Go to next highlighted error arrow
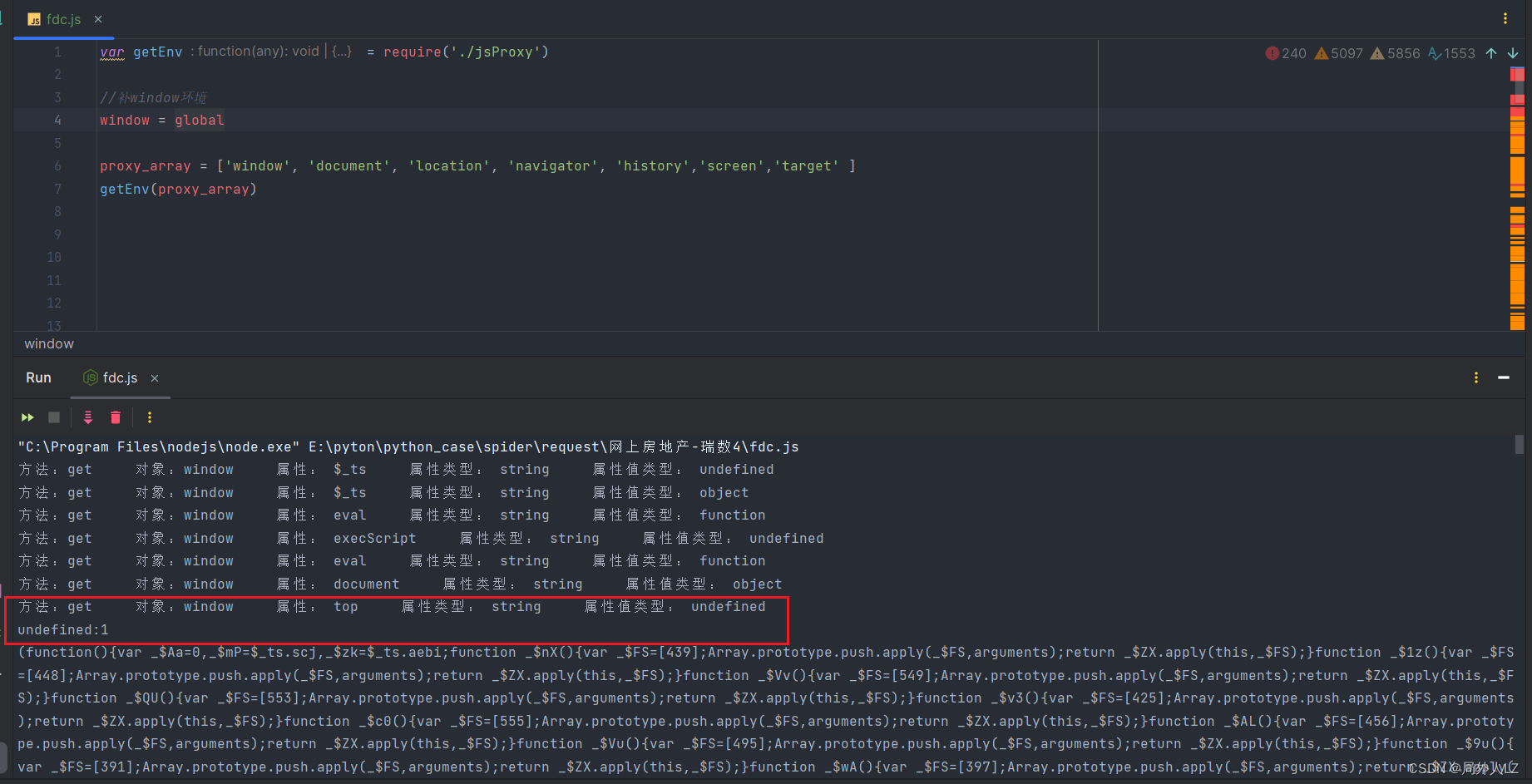 pos(1513,53)
